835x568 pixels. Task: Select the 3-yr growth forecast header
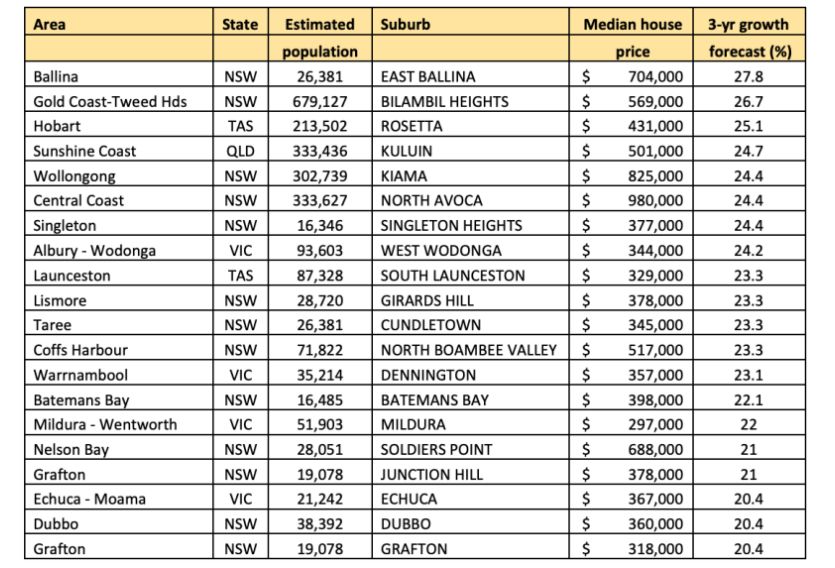coord(749,35)
